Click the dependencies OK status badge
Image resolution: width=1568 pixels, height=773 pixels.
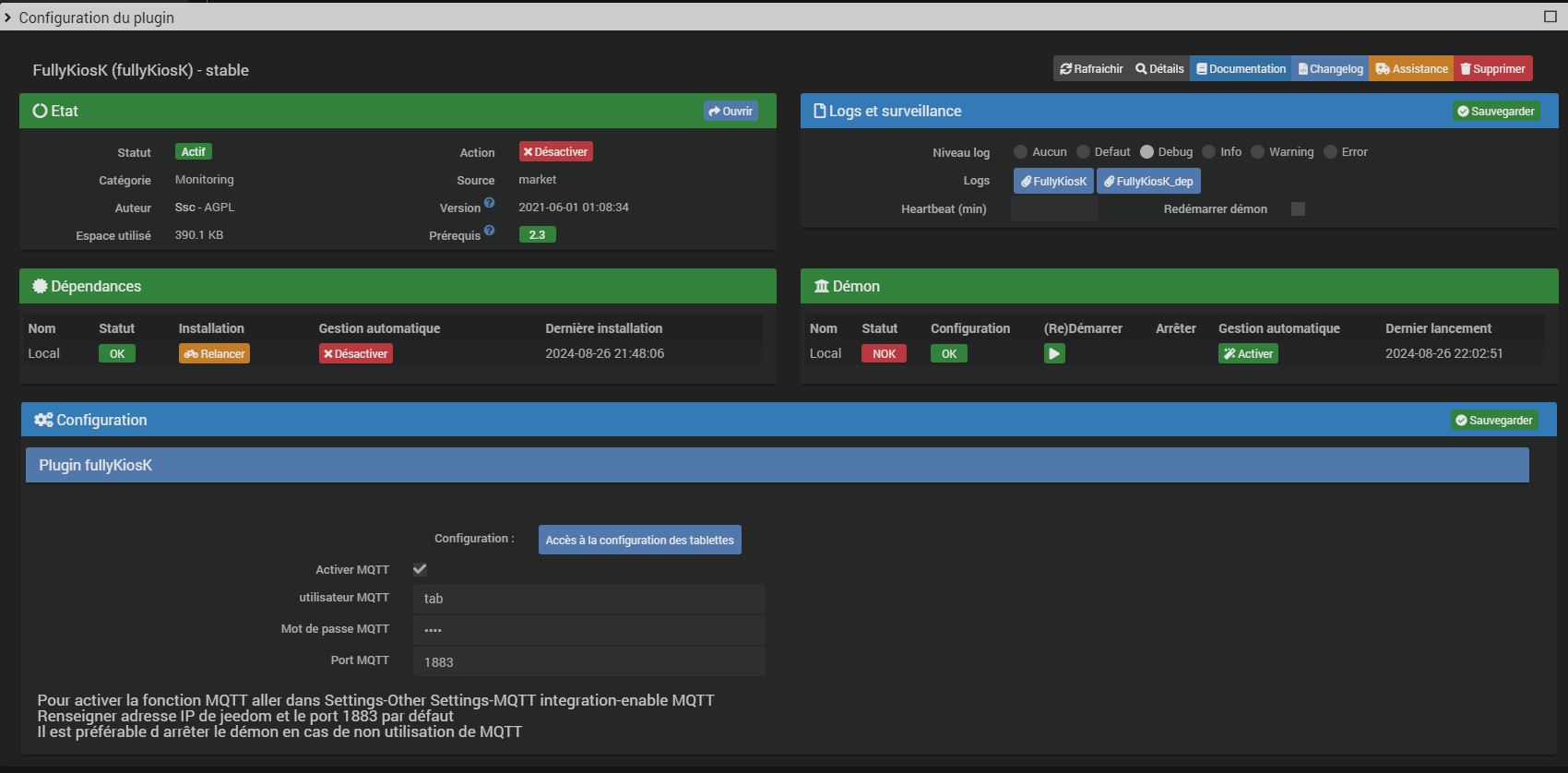tap(117, 354)
